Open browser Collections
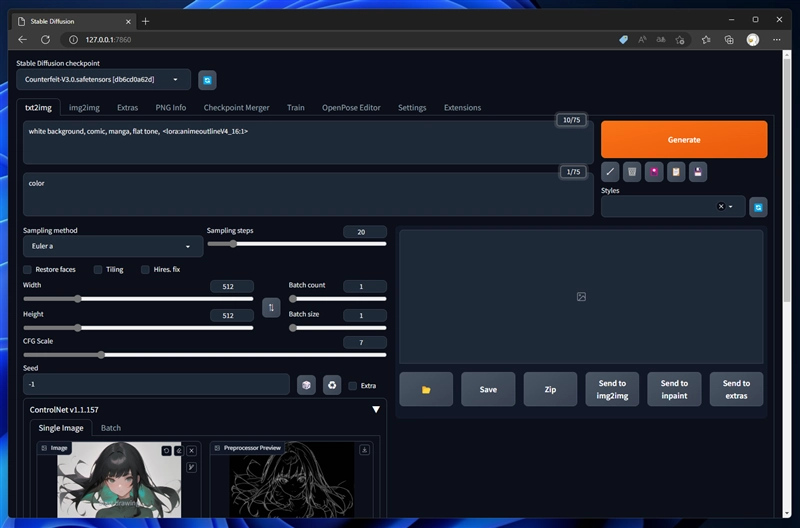This screenshot has height=528, width=800. click(729, 39)
